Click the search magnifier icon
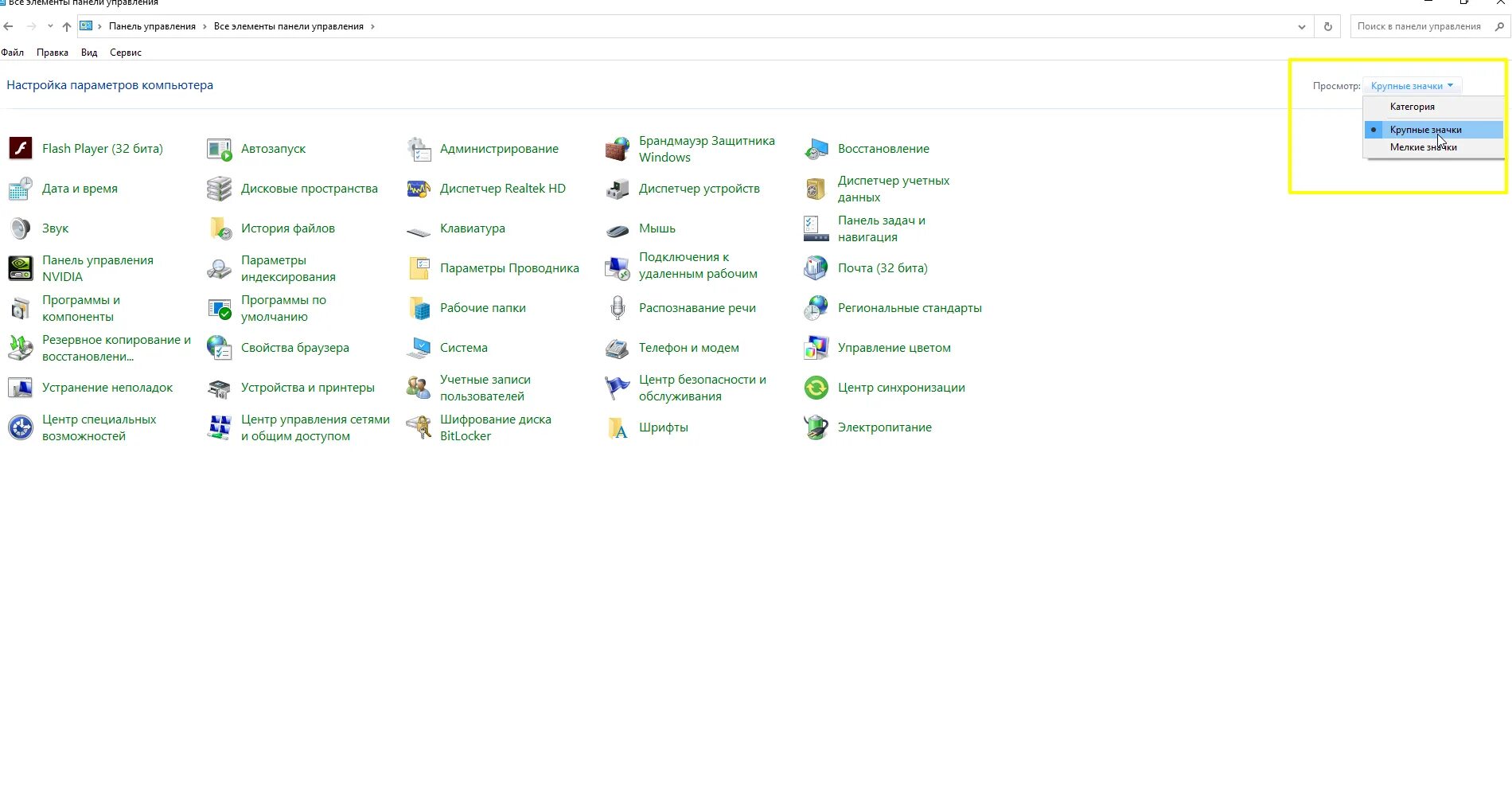Screen dimensions: 1512x796 click(1499, 26)
